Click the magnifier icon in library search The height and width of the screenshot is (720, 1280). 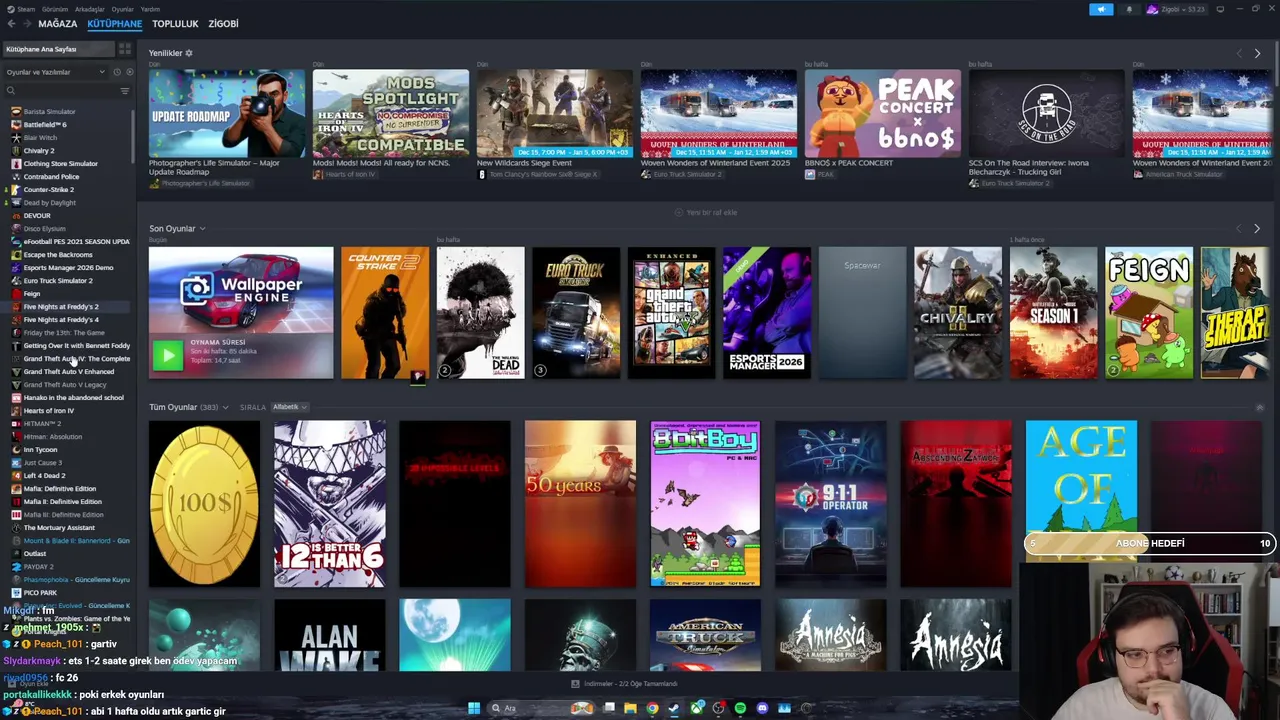coord(11,91)
